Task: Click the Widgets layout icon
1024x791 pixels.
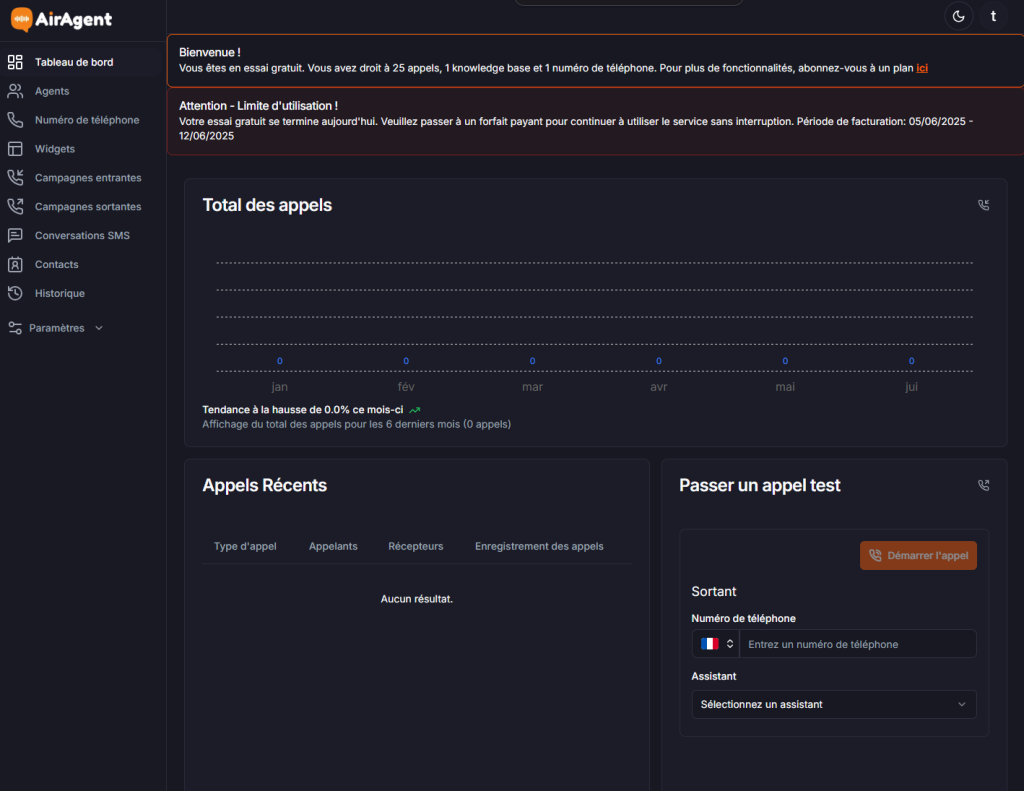Action: point(15,149)
